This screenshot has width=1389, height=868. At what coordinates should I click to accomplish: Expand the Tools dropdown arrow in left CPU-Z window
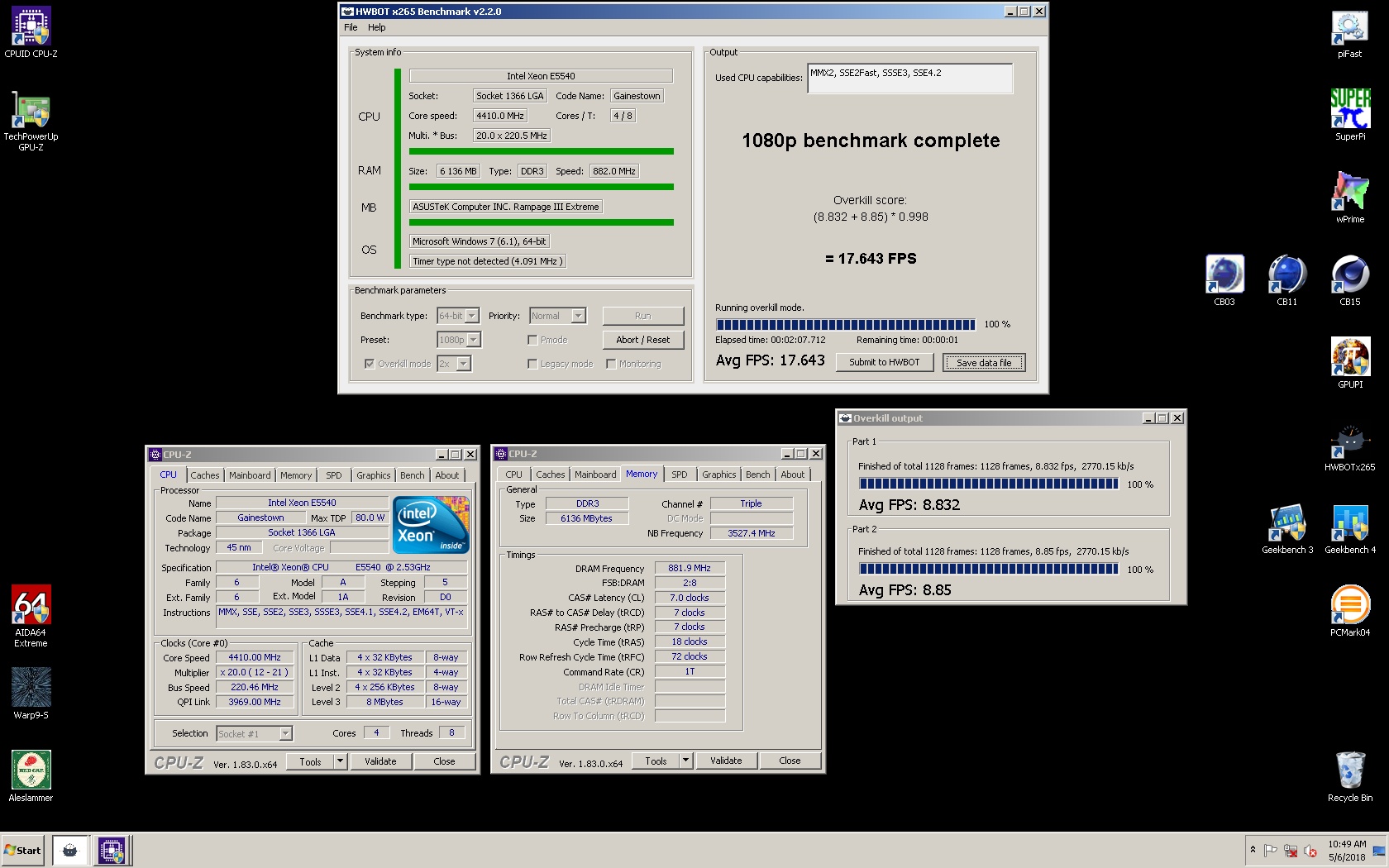[x=340, y=761]
